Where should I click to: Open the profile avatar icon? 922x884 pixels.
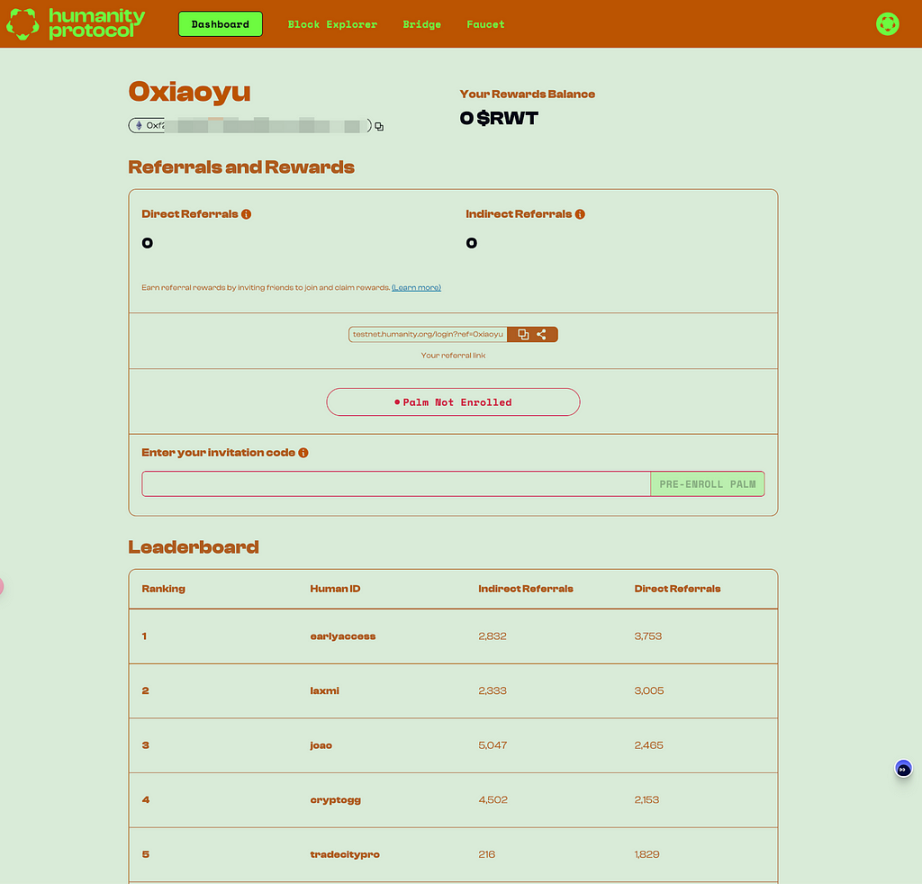887,24
